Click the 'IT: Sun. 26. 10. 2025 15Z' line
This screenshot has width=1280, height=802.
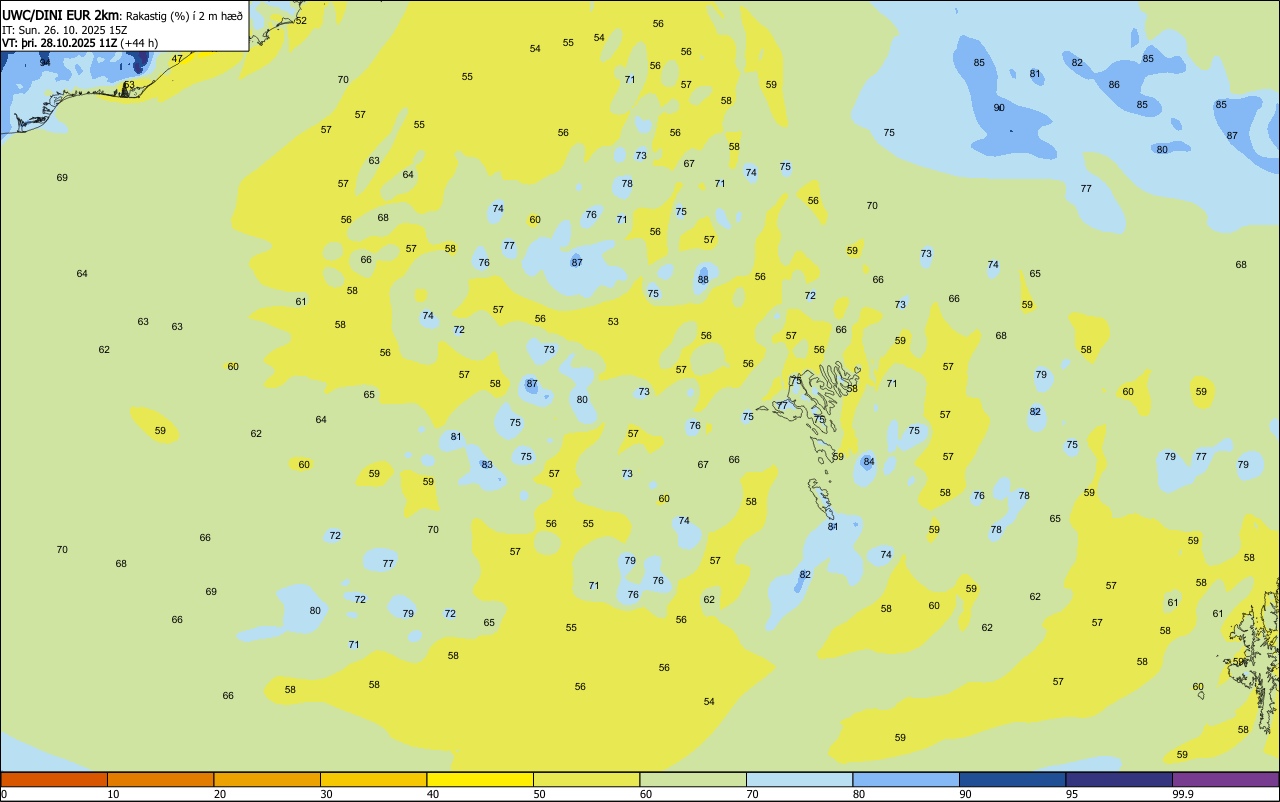65,30
